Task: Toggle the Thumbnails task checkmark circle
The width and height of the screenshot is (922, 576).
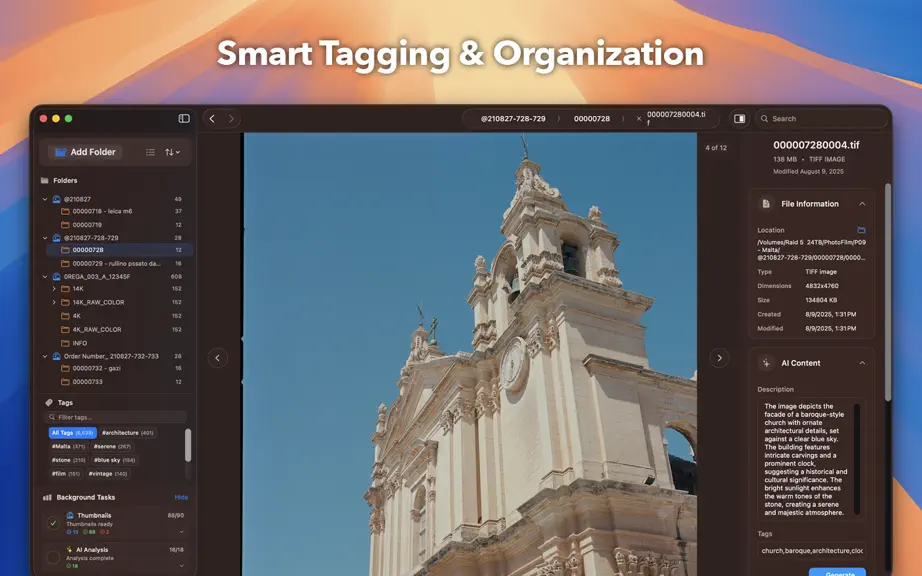Action: click(53, 523)
